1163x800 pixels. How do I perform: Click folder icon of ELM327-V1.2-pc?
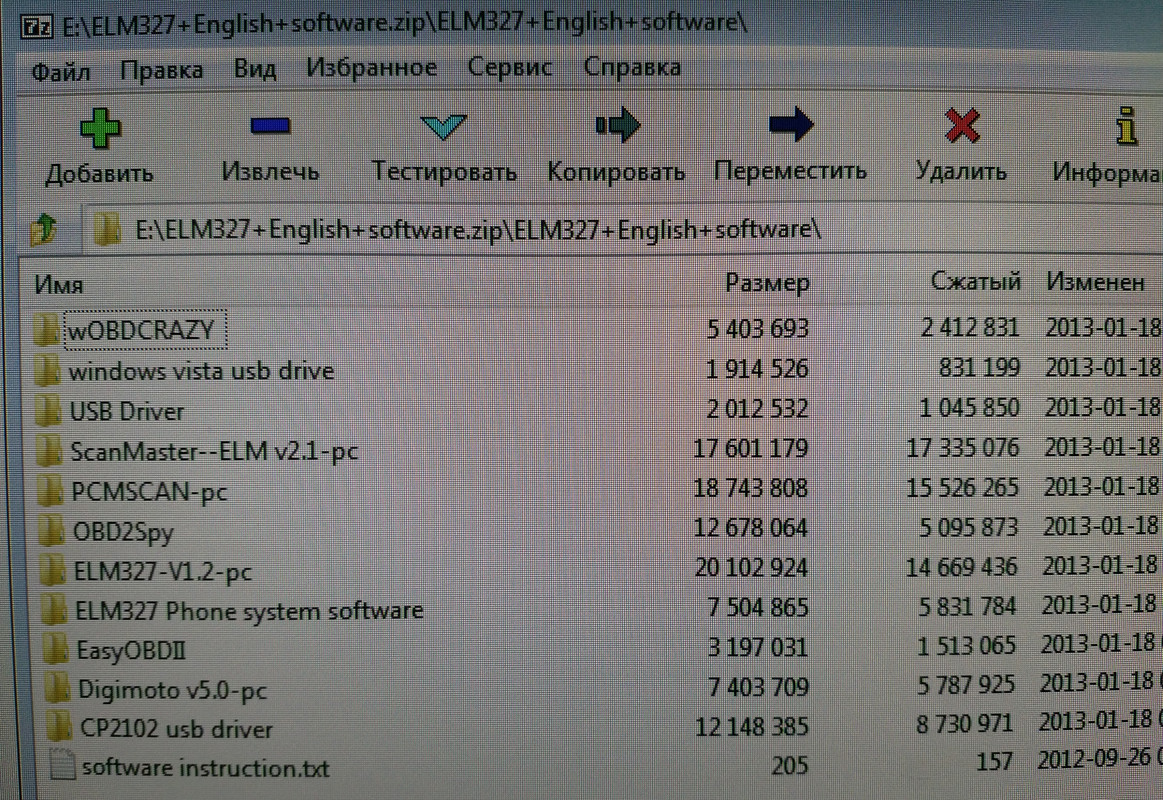[x=53, y=570]
